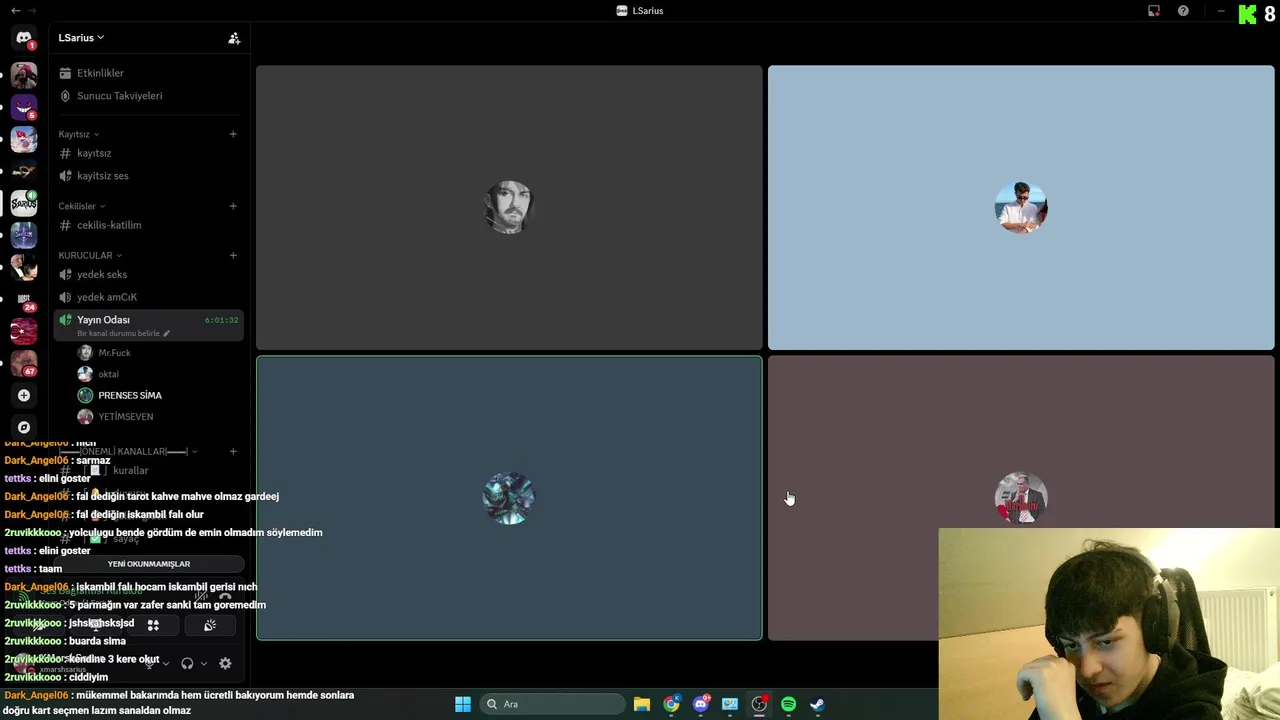Open Windows Start menu
This screenshot has width=1280, height=720.
click(x=463, y=704)
